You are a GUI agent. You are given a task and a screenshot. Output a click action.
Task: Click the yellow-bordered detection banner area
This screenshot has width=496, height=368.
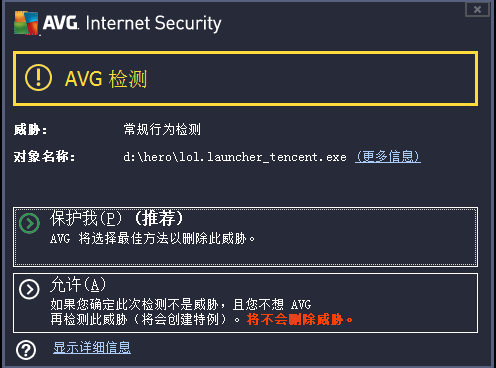245,79
